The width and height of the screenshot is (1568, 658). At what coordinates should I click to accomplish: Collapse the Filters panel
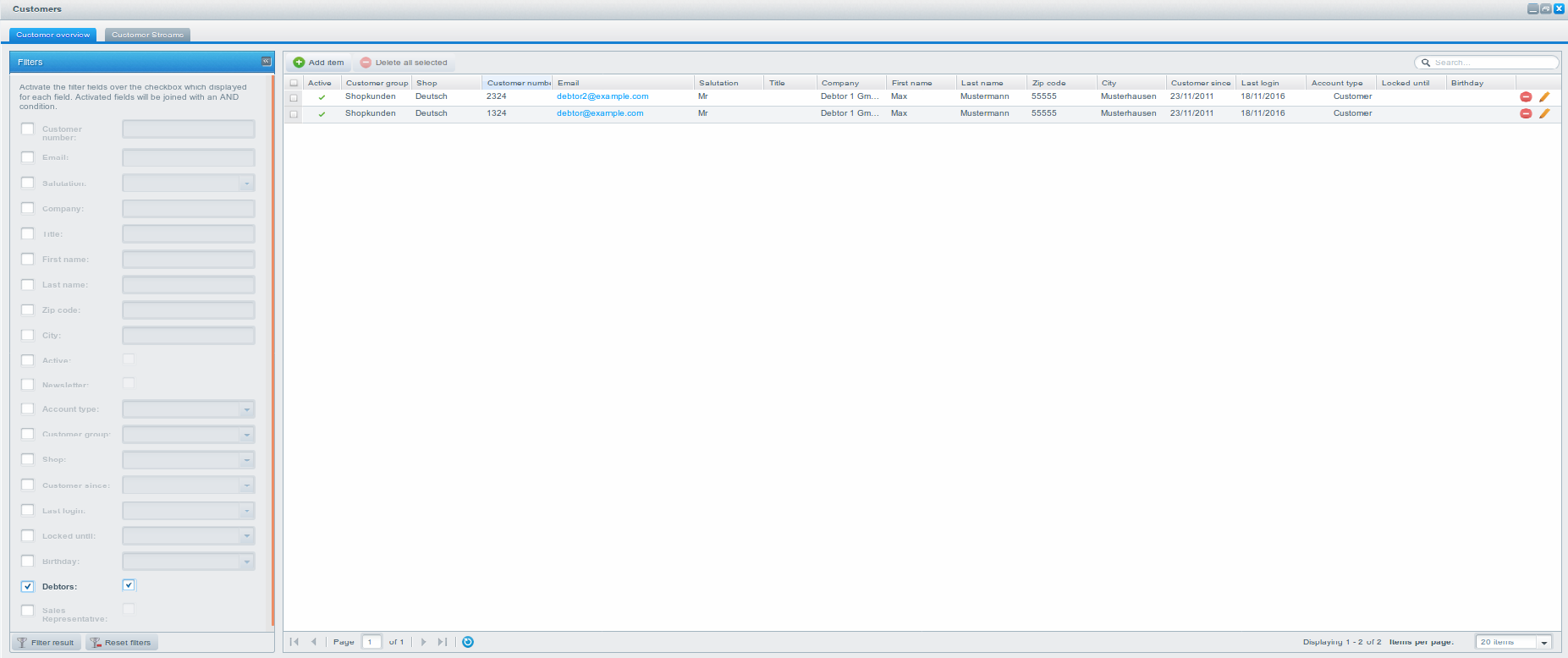266,62
